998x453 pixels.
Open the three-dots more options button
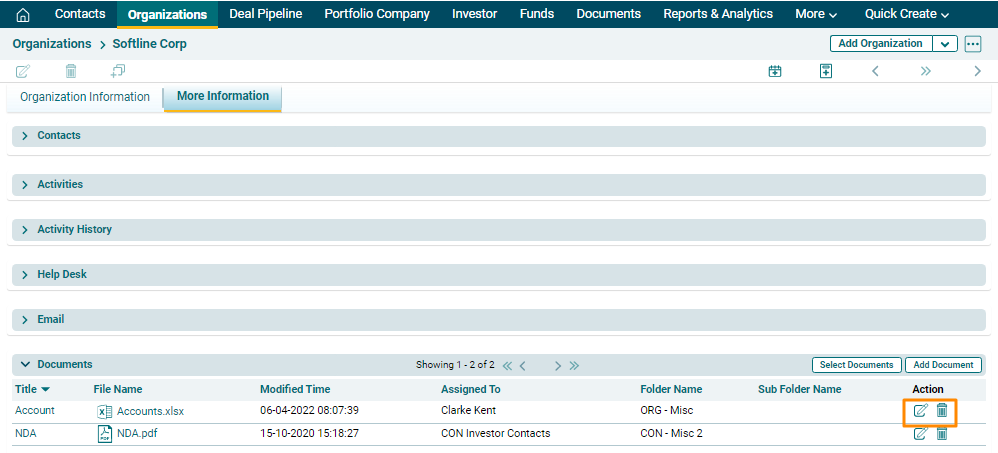click(x=973, y=44)
